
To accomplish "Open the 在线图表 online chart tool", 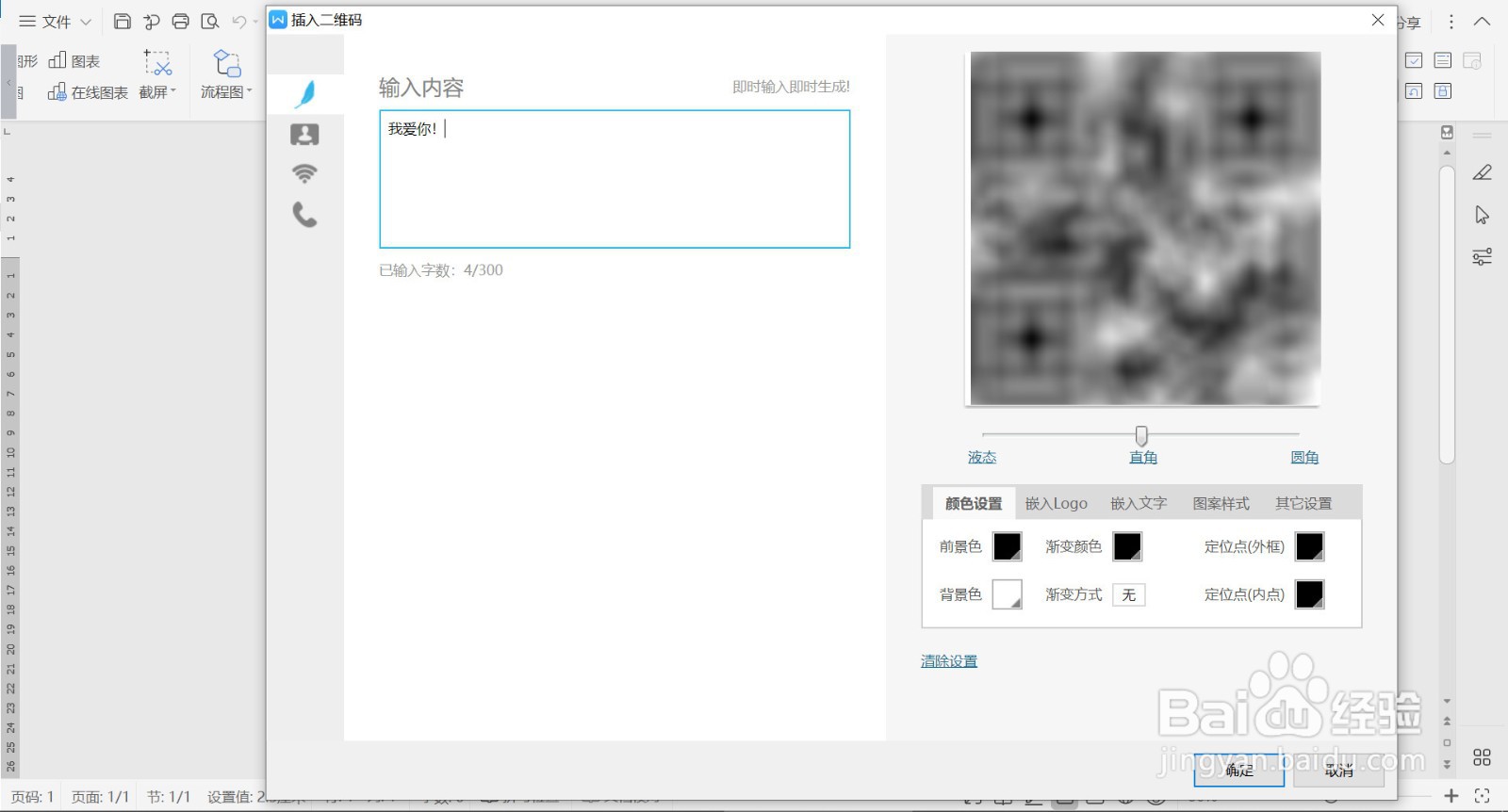I will coord(88,92).
